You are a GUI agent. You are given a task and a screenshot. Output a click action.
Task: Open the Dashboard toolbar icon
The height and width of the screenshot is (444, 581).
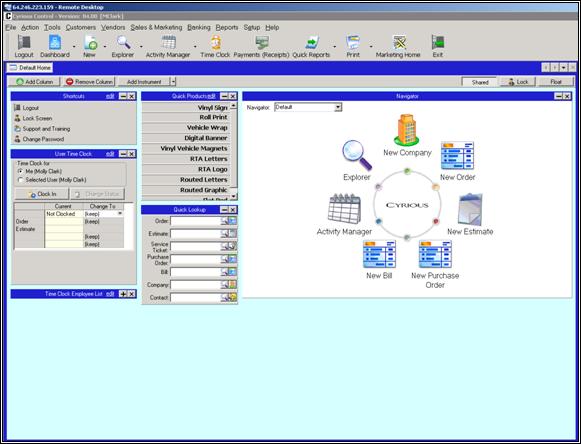click(x=55, y=43)
